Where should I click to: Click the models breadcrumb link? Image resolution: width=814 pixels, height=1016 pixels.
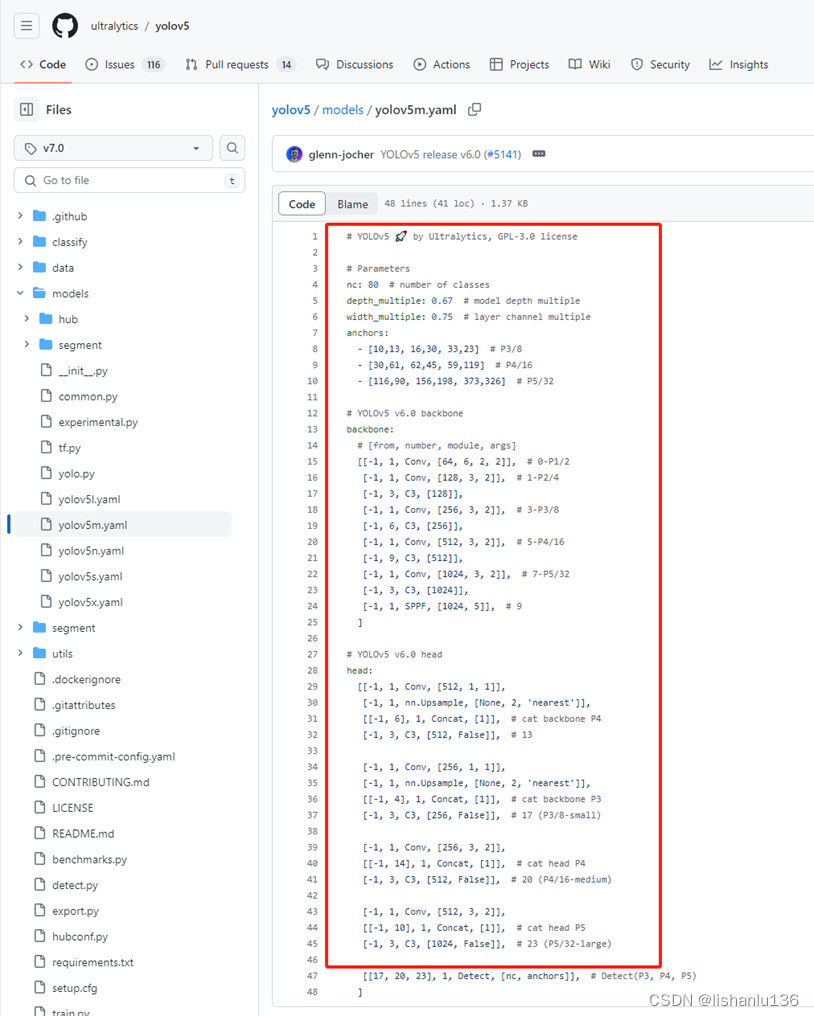coord(343,110)
